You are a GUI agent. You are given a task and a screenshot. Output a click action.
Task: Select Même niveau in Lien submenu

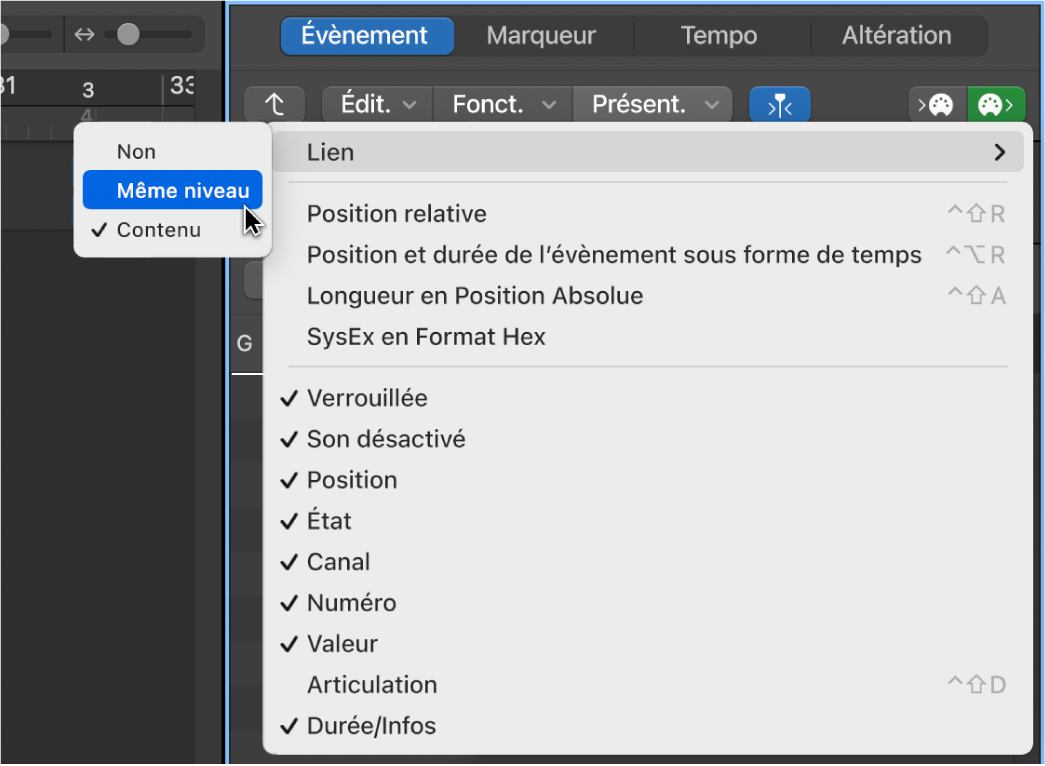pyautogui.click(x=182, y=191)
